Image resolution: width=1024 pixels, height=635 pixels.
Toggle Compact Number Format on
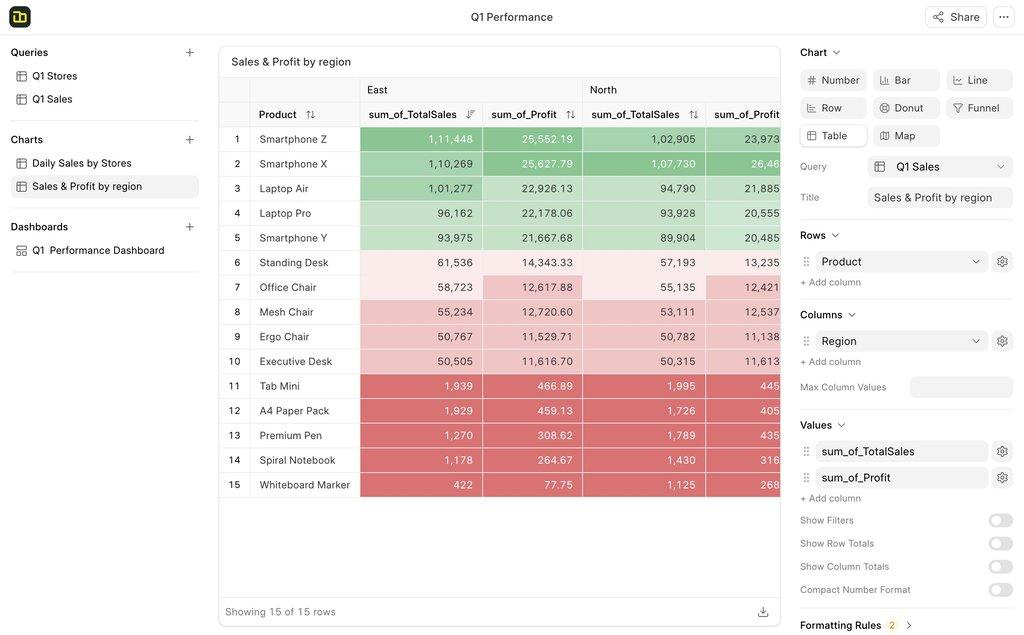(x=1000, y=590)
